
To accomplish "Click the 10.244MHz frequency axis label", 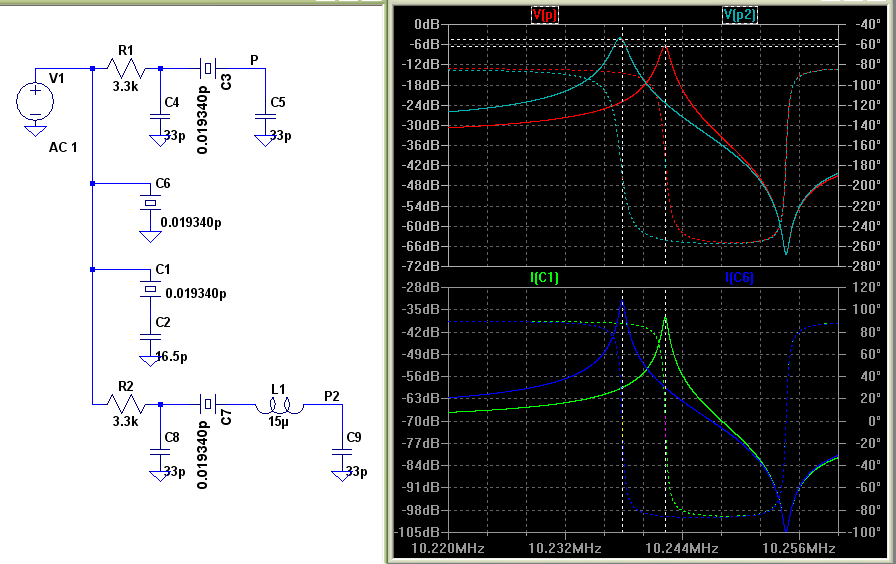I will coord(681,549).
